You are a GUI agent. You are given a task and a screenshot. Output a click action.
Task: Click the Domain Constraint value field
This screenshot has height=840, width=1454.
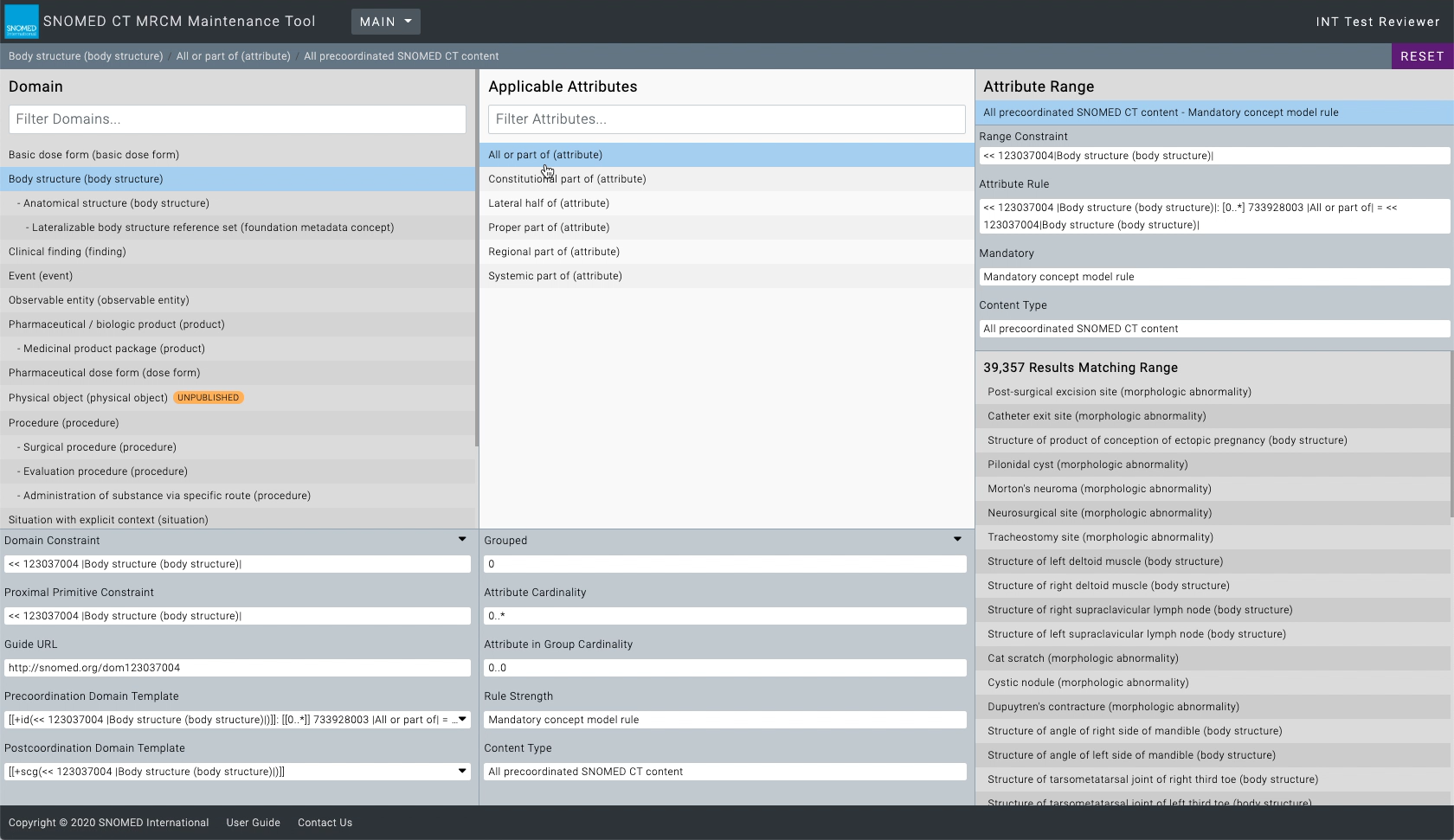tap(237, 564)
